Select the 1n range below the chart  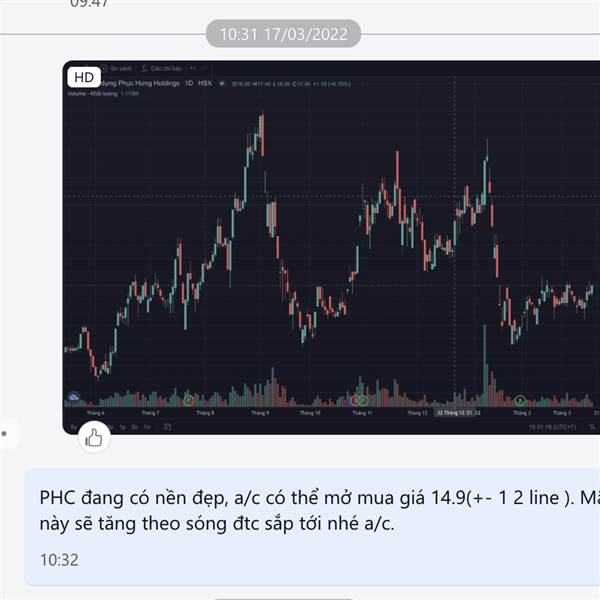pyautogui.click(x=147, y=427)
